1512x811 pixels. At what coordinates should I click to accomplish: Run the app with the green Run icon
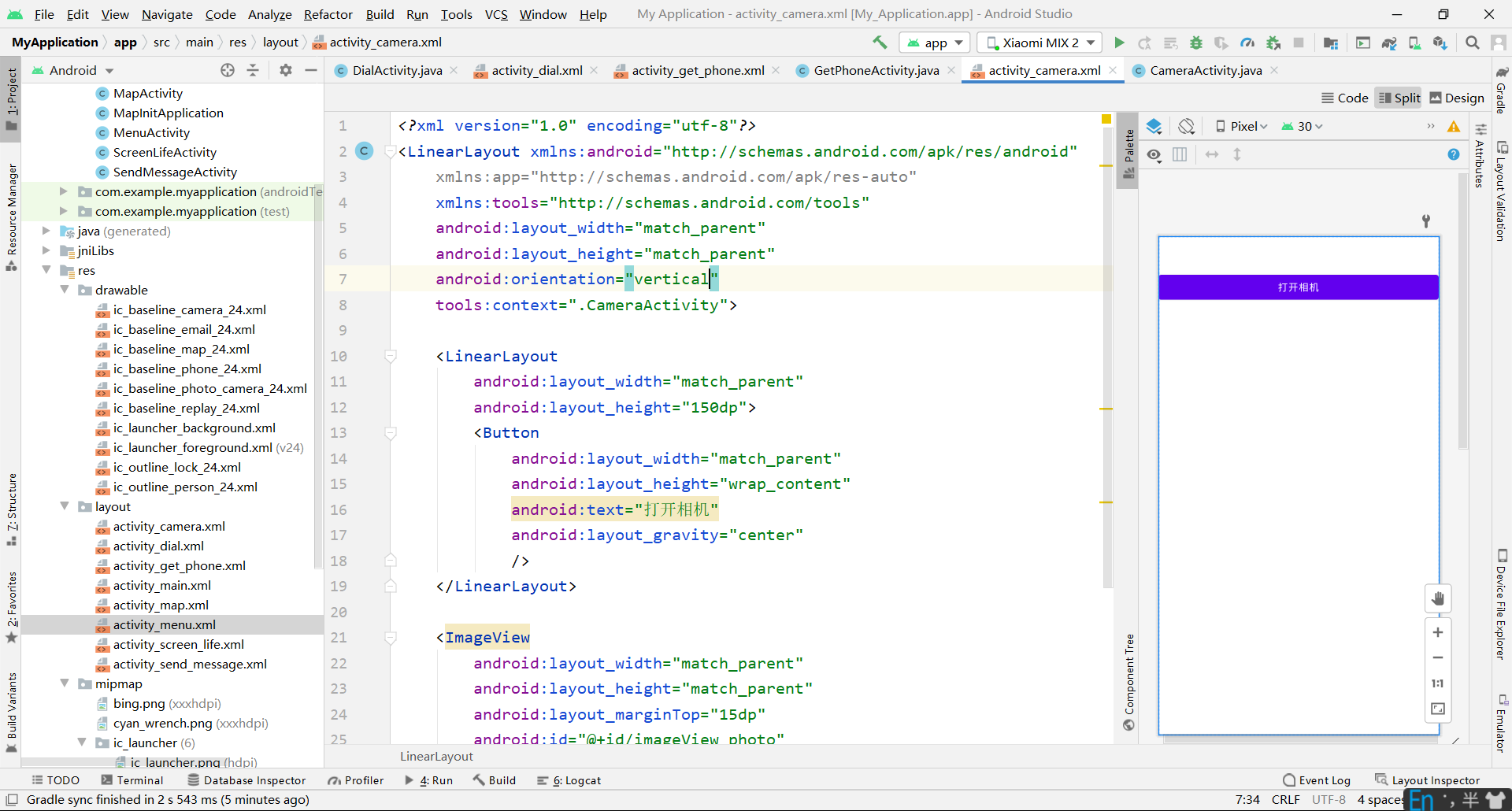[1120, 43]
